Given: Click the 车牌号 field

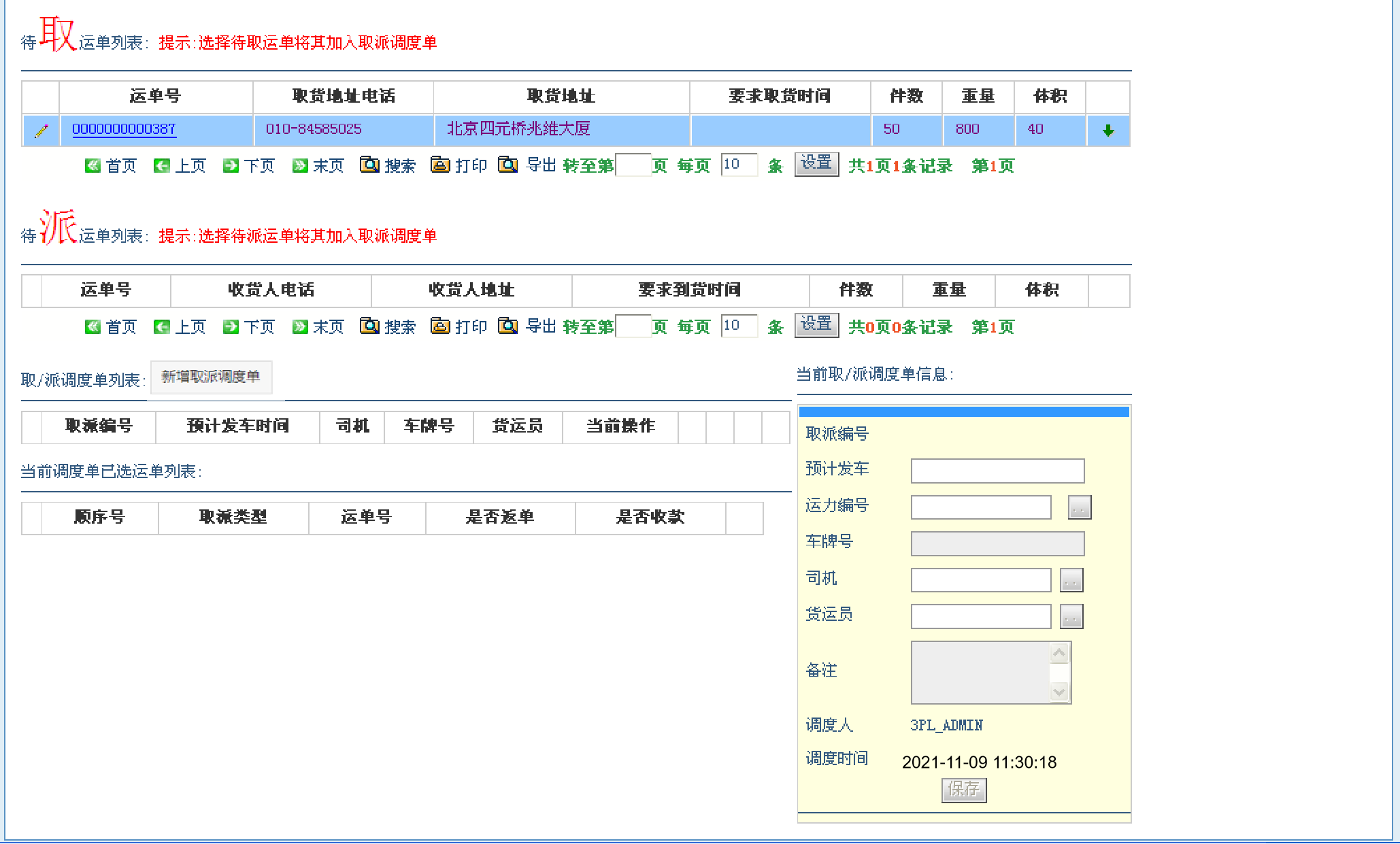Looking at the screenshot, I should 997,543.
